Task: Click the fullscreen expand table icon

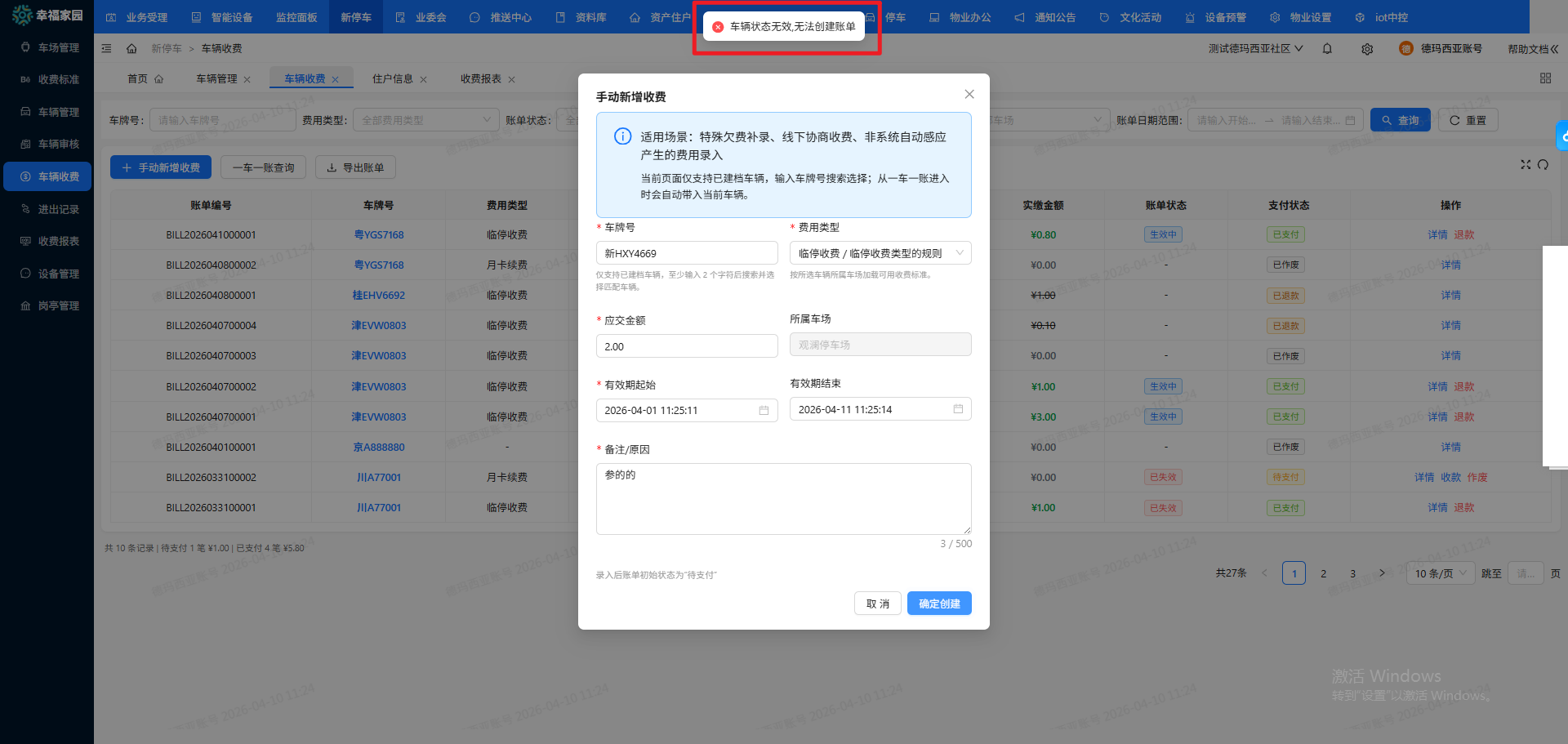Action: tap(1525, 165)
